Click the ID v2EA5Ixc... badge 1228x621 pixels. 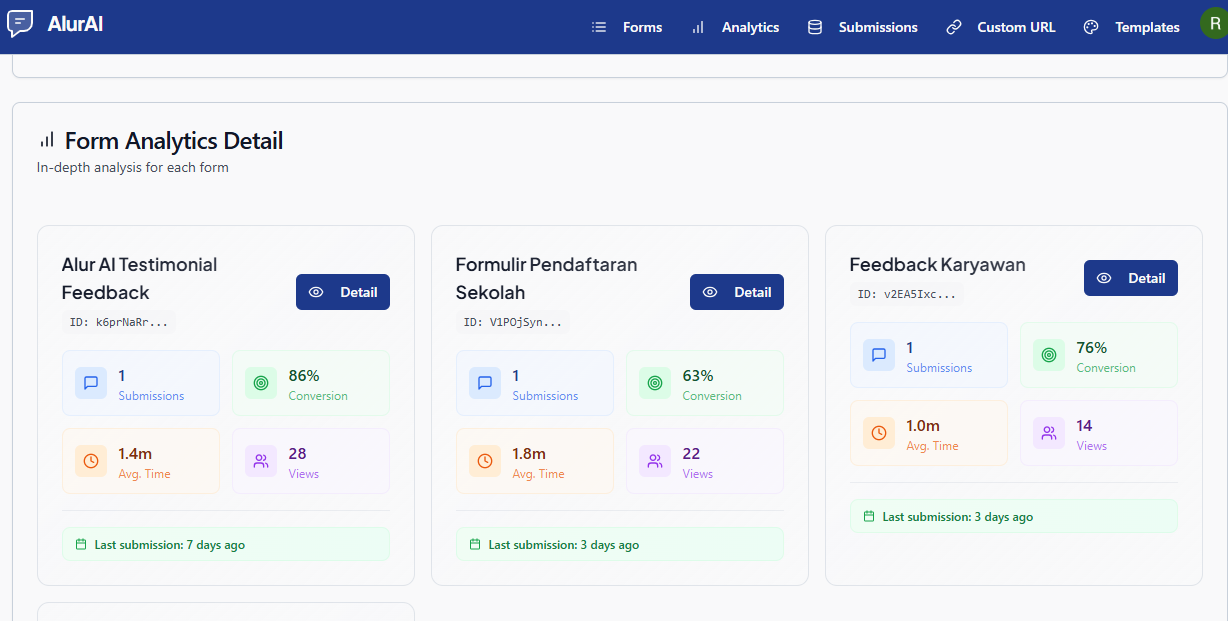[906, 294]
